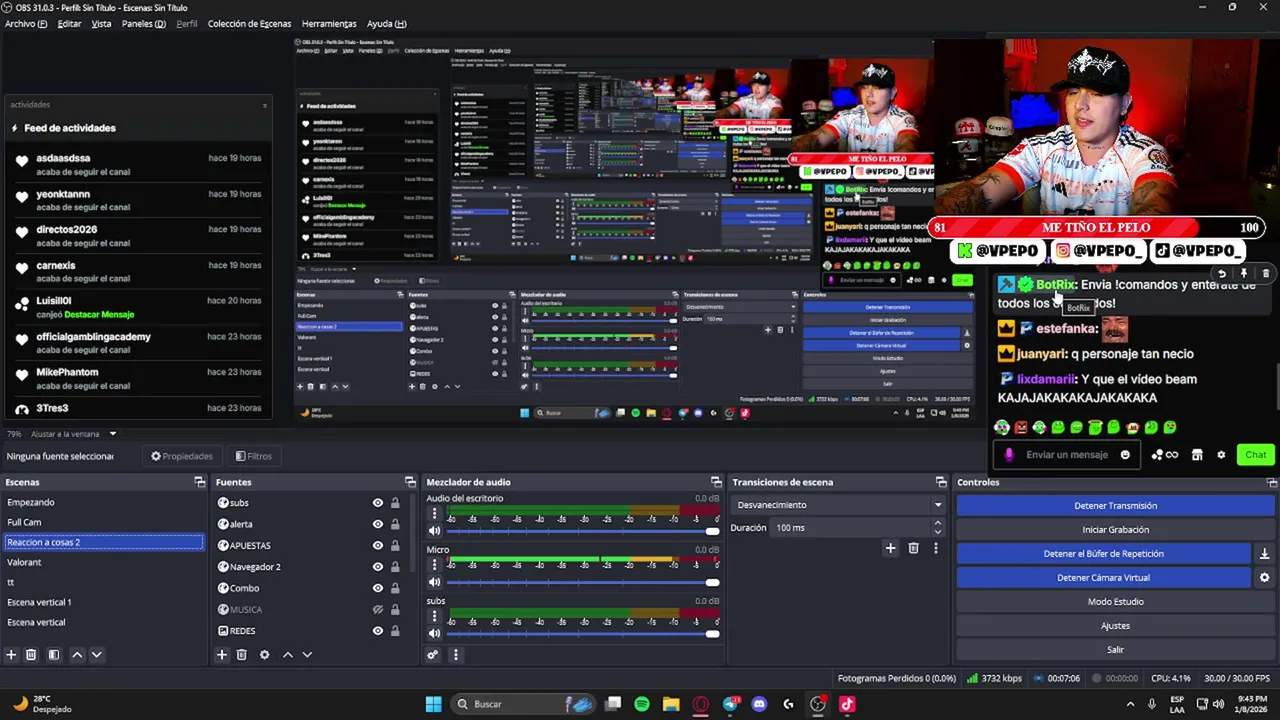Viewport: 1280px width, 720px height.
Task: Click Detener Transmisión button
Action: (x=1115, y=506)
